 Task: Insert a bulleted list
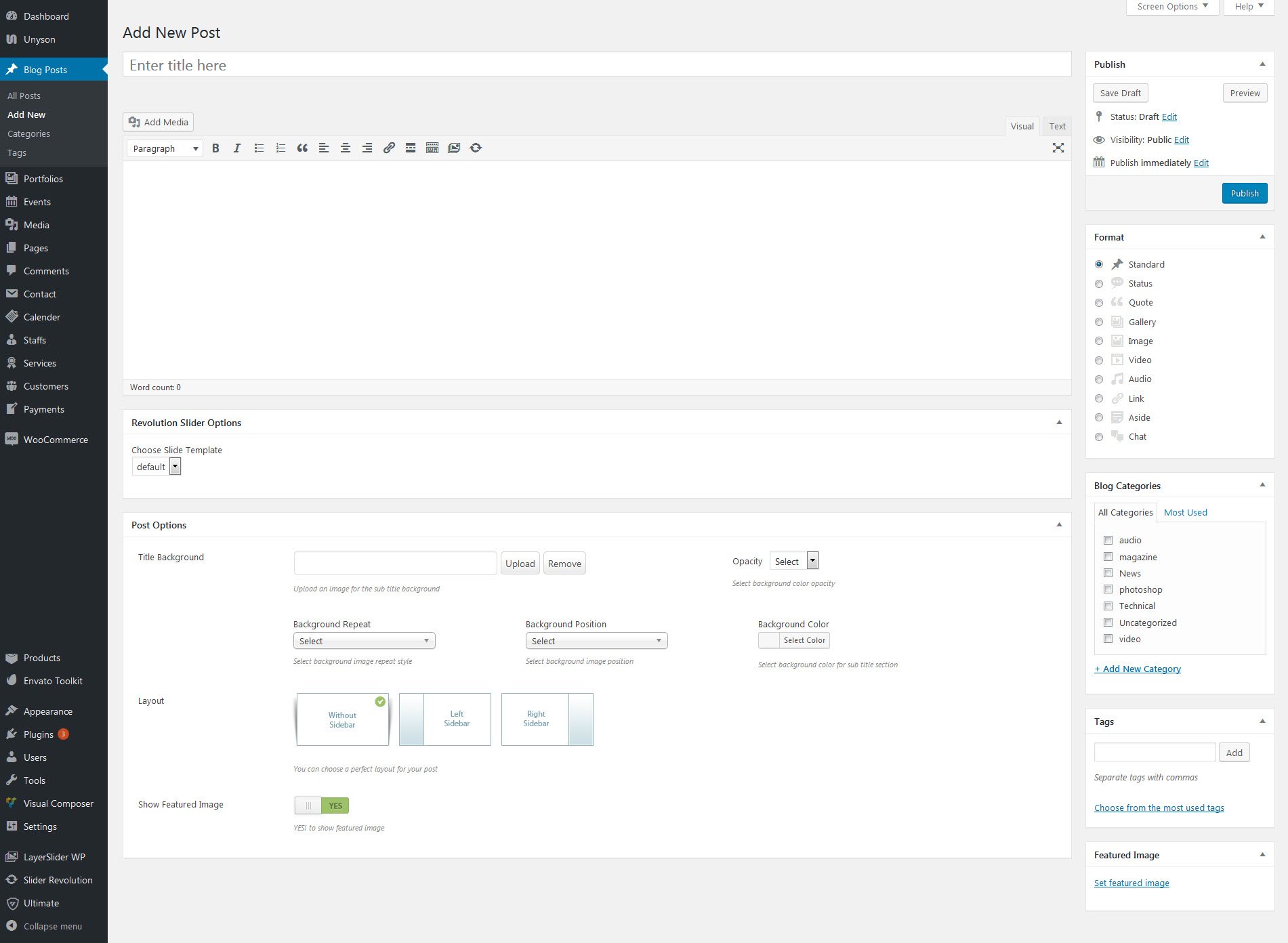point(259,148)
